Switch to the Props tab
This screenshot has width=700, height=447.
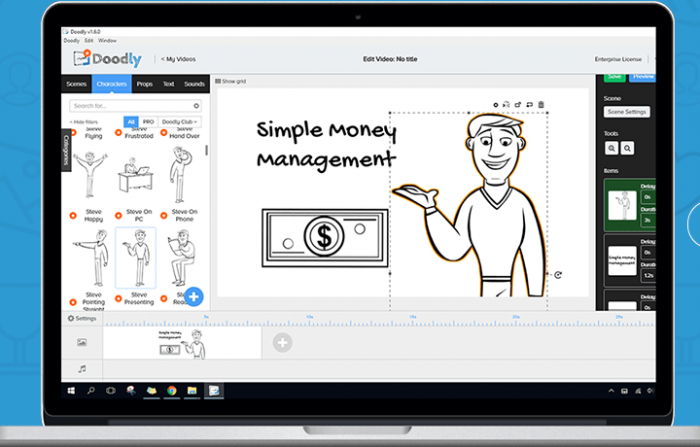(x=145, y=84)
